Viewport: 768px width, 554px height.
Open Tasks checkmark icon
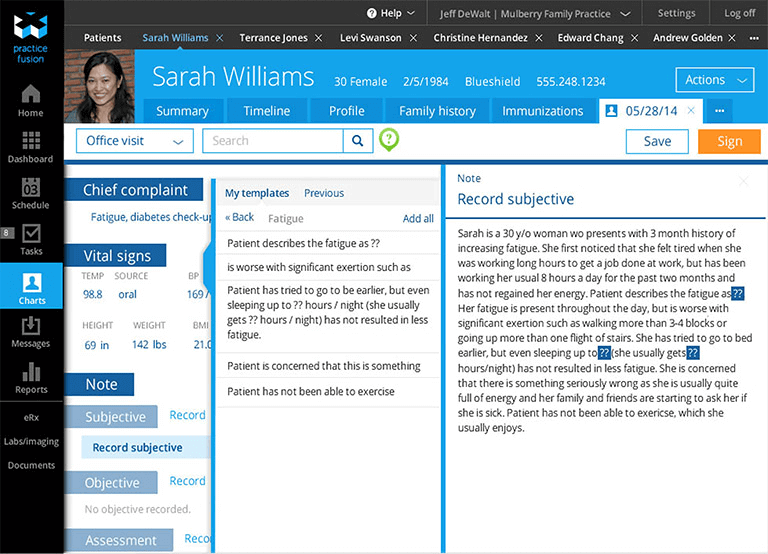click(x=31, y=235)
